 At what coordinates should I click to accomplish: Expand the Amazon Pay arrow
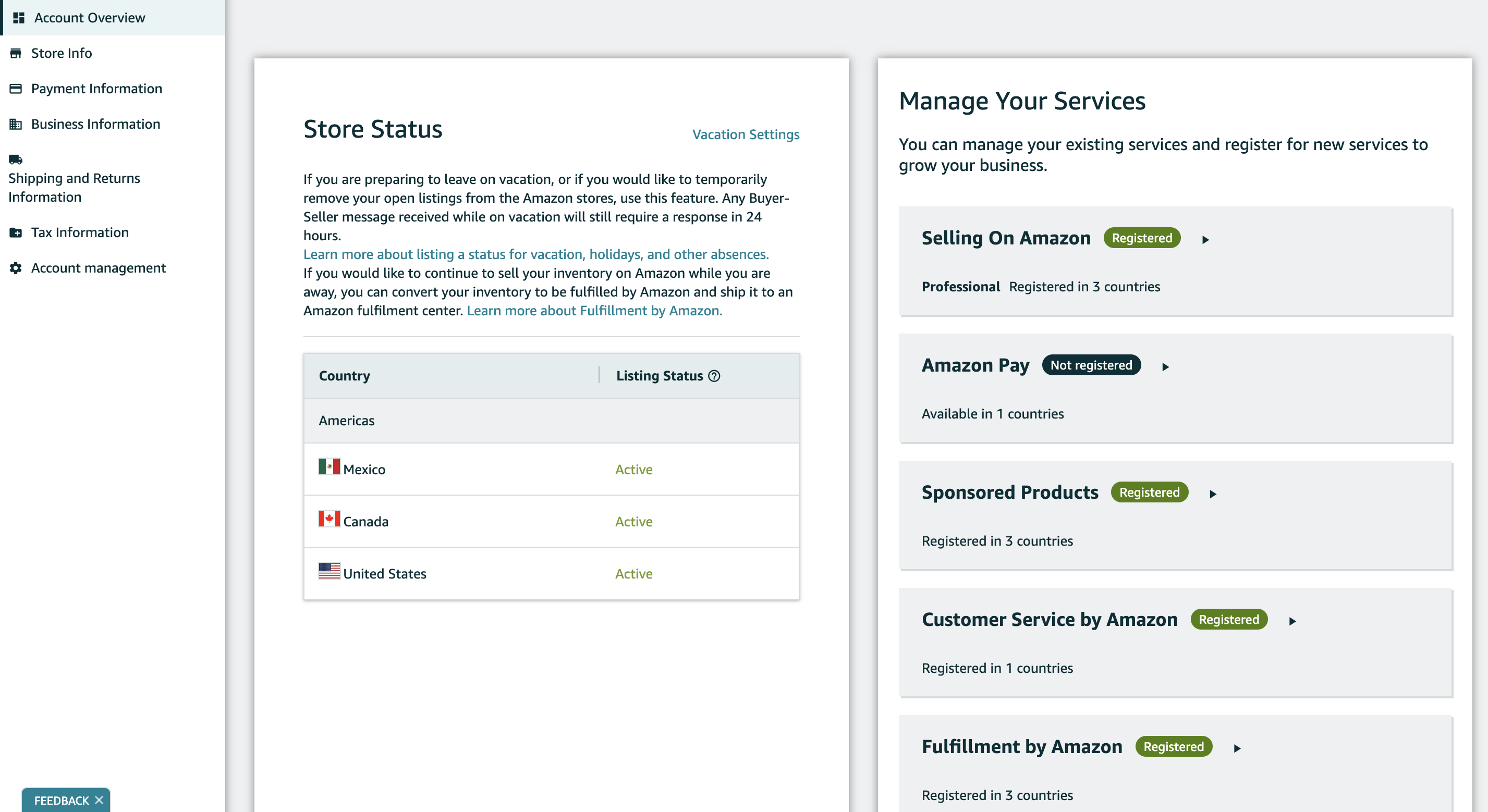(x=1166, y=367)
